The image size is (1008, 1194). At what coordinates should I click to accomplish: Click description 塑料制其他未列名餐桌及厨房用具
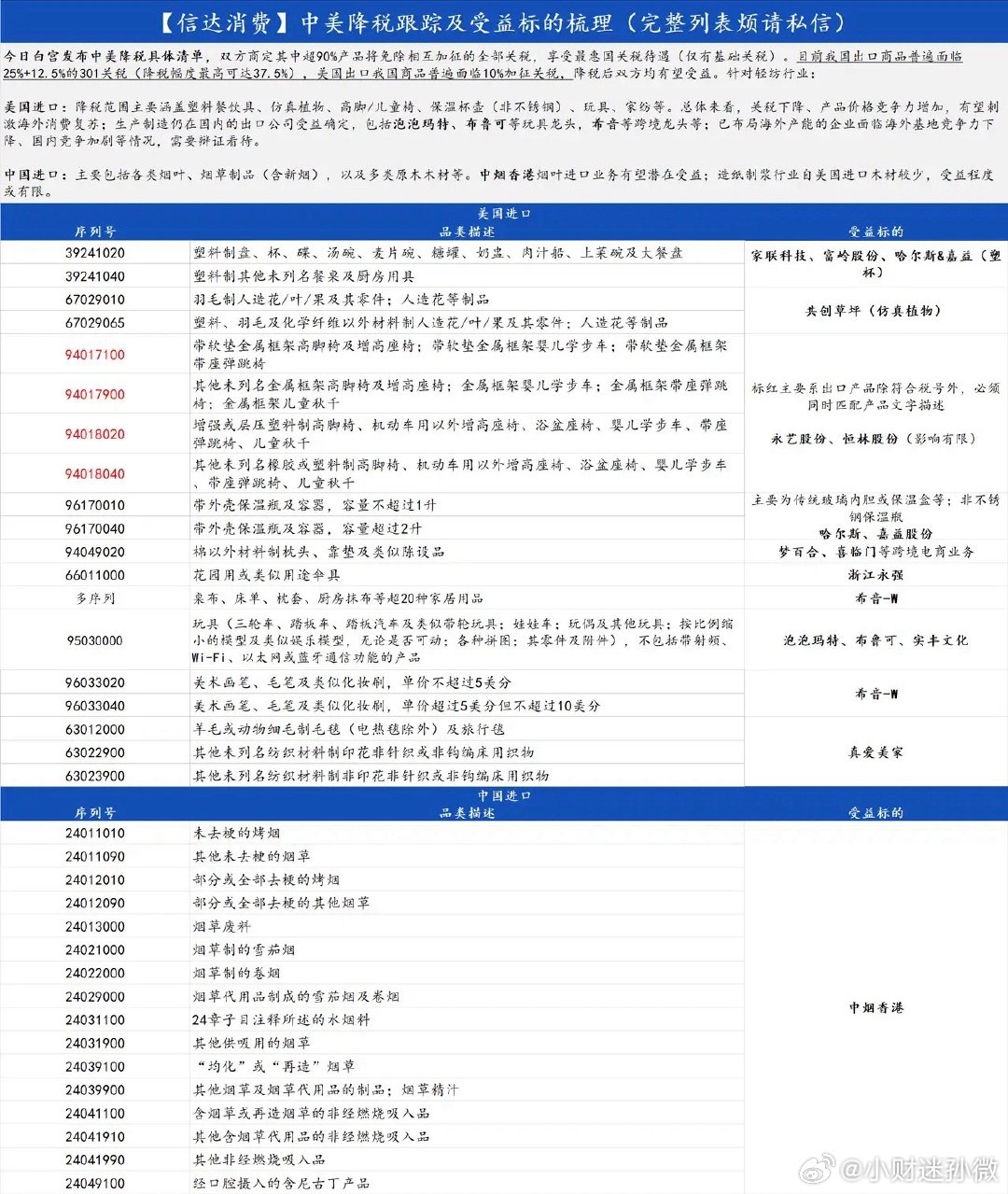tap(304, 276)
